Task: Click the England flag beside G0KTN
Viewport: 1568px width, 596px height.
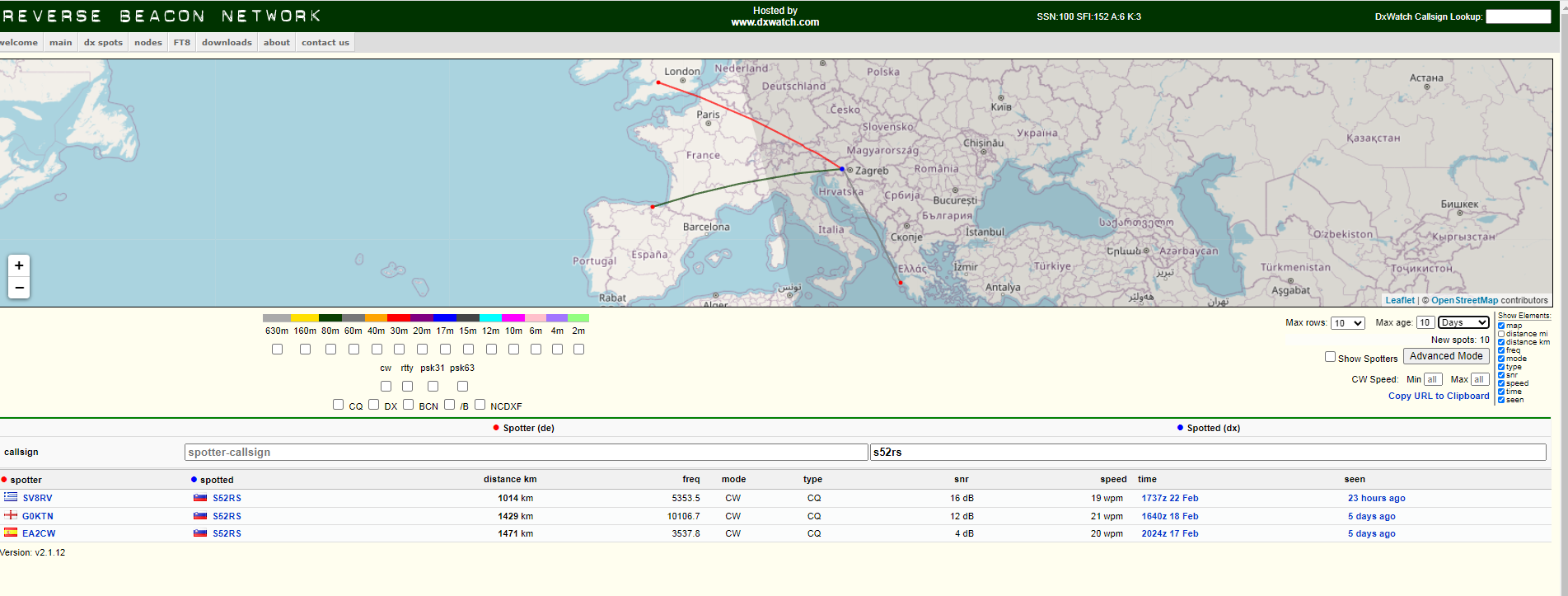Action: 11,515
